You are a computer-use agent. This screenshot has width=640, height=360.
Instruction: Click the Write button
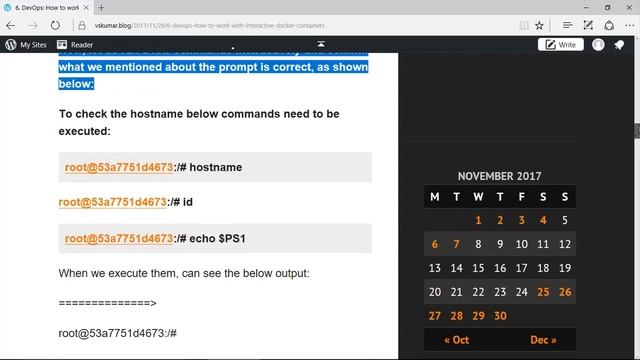(561, 44)
